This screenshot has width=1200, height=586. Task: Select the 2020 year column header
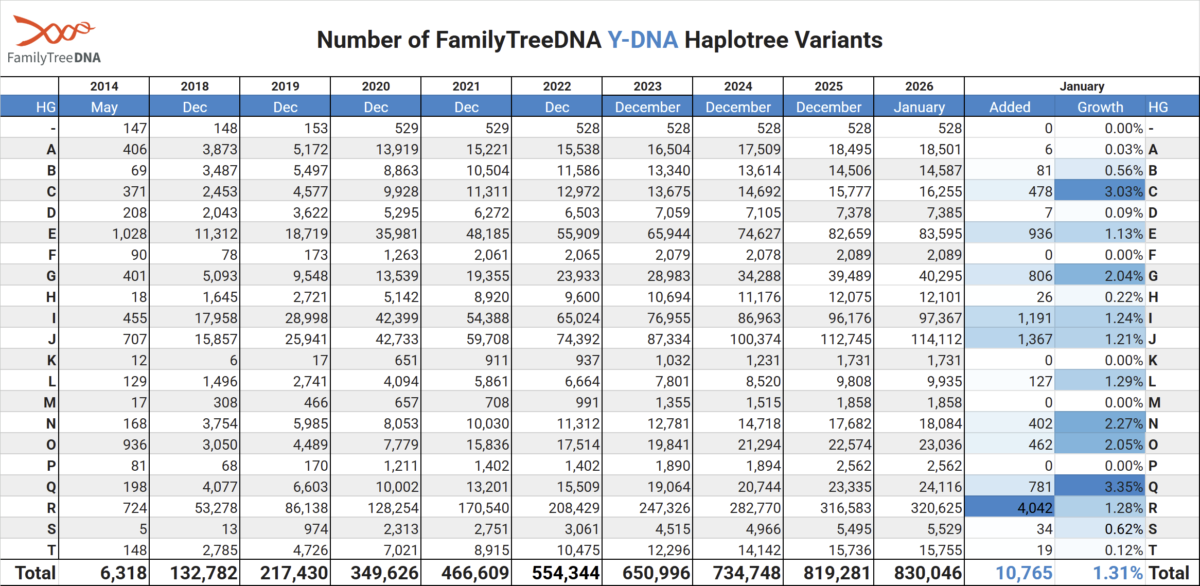[375, 86]
